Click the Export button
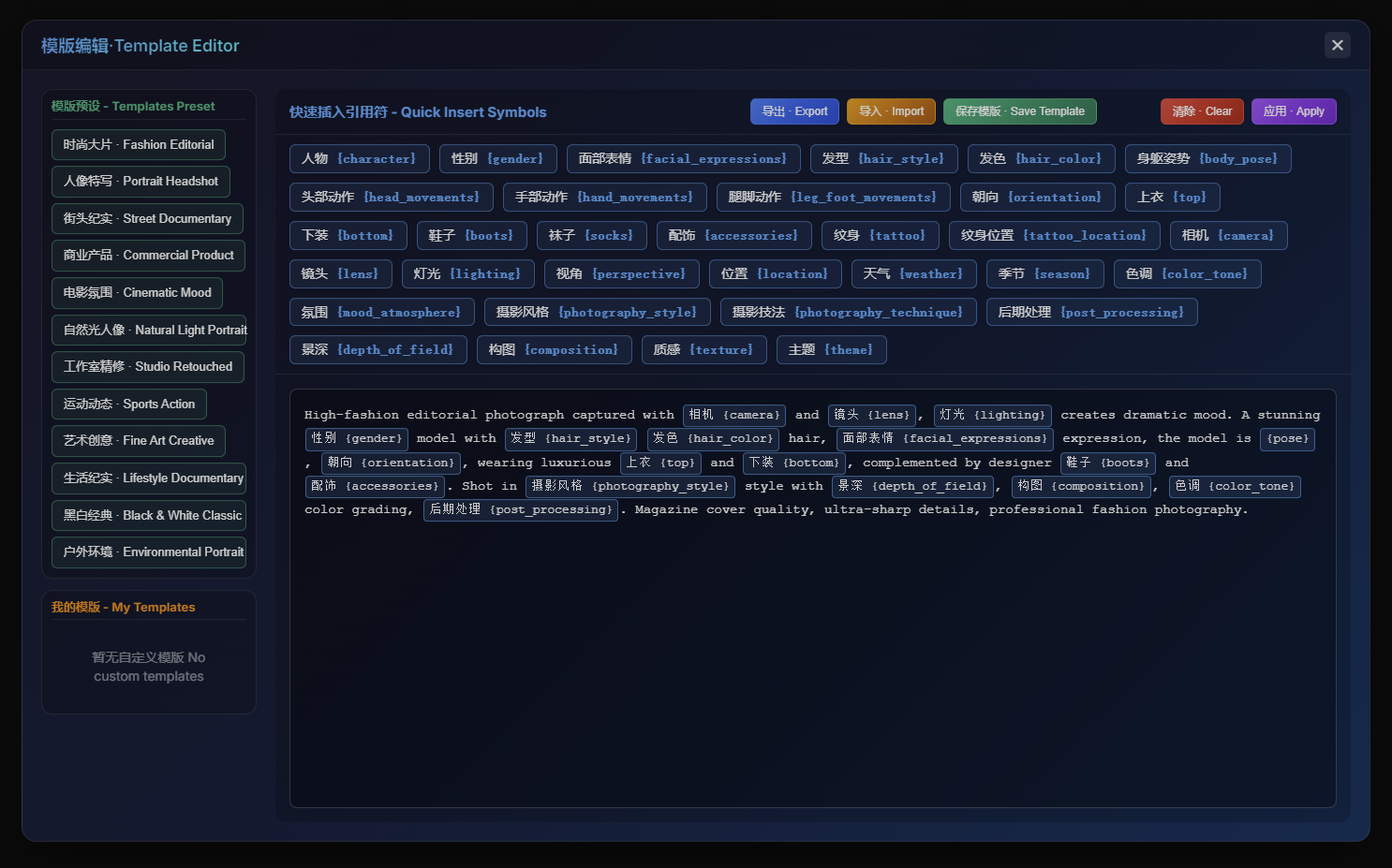This screenshot has width=1392, height=868. pyautogui.click(x=794, y=111)
